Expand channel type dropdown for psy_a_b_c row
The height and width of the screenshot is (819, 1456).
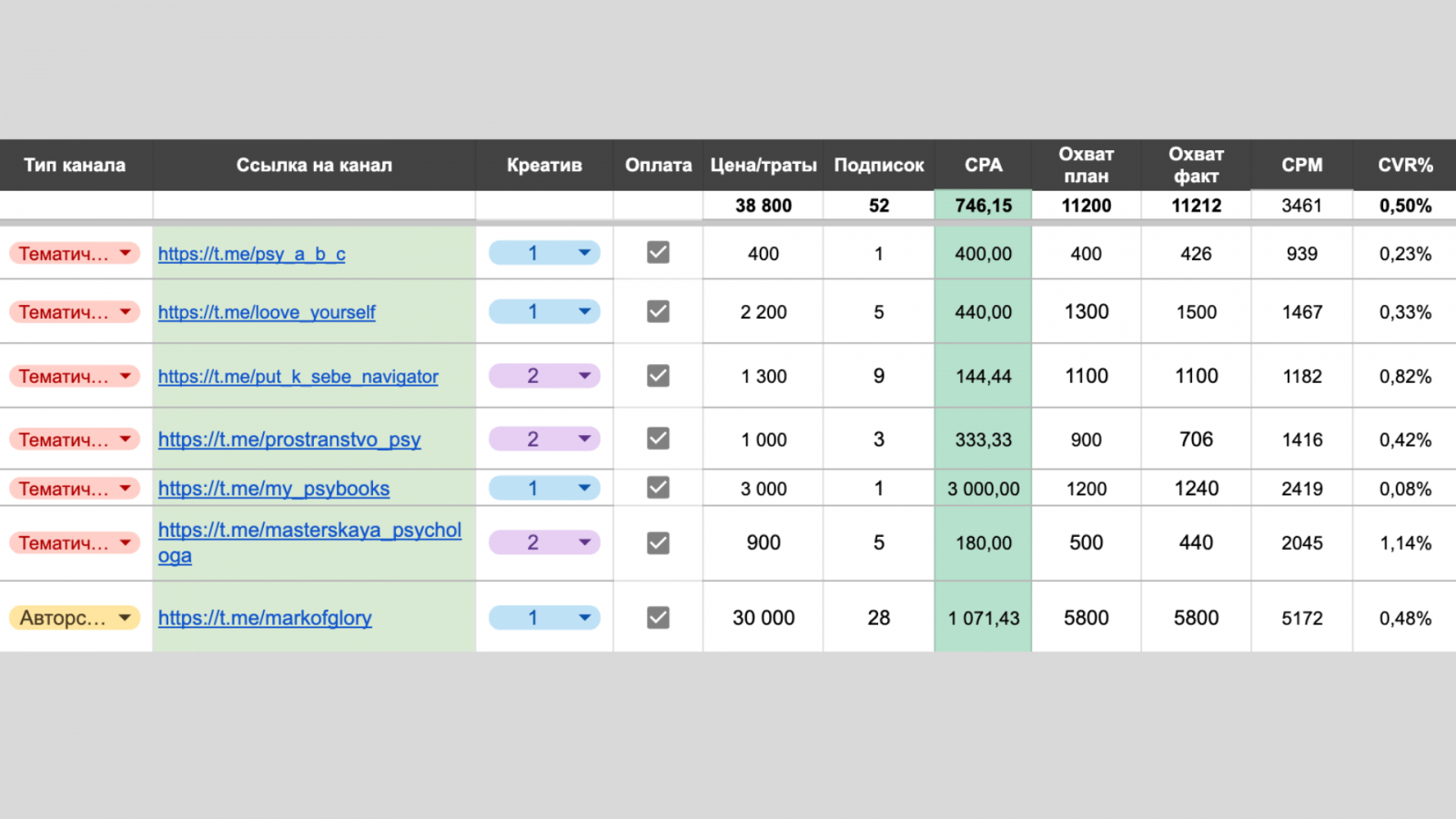tap(125, 253)
